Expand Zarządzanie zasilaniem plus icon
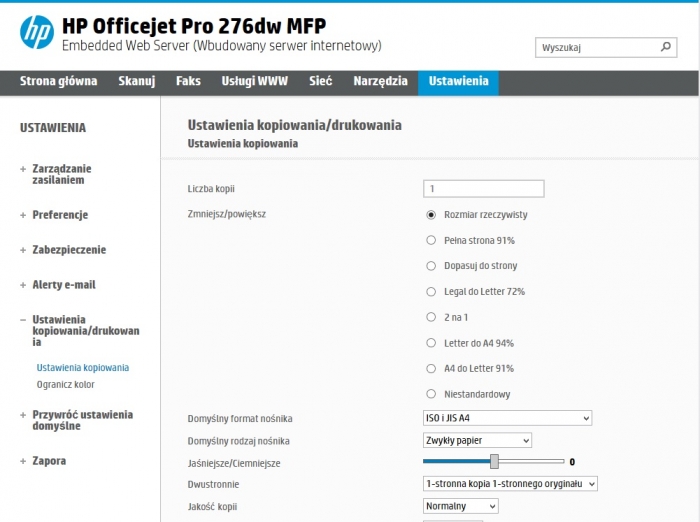 [x=23, y=169]
